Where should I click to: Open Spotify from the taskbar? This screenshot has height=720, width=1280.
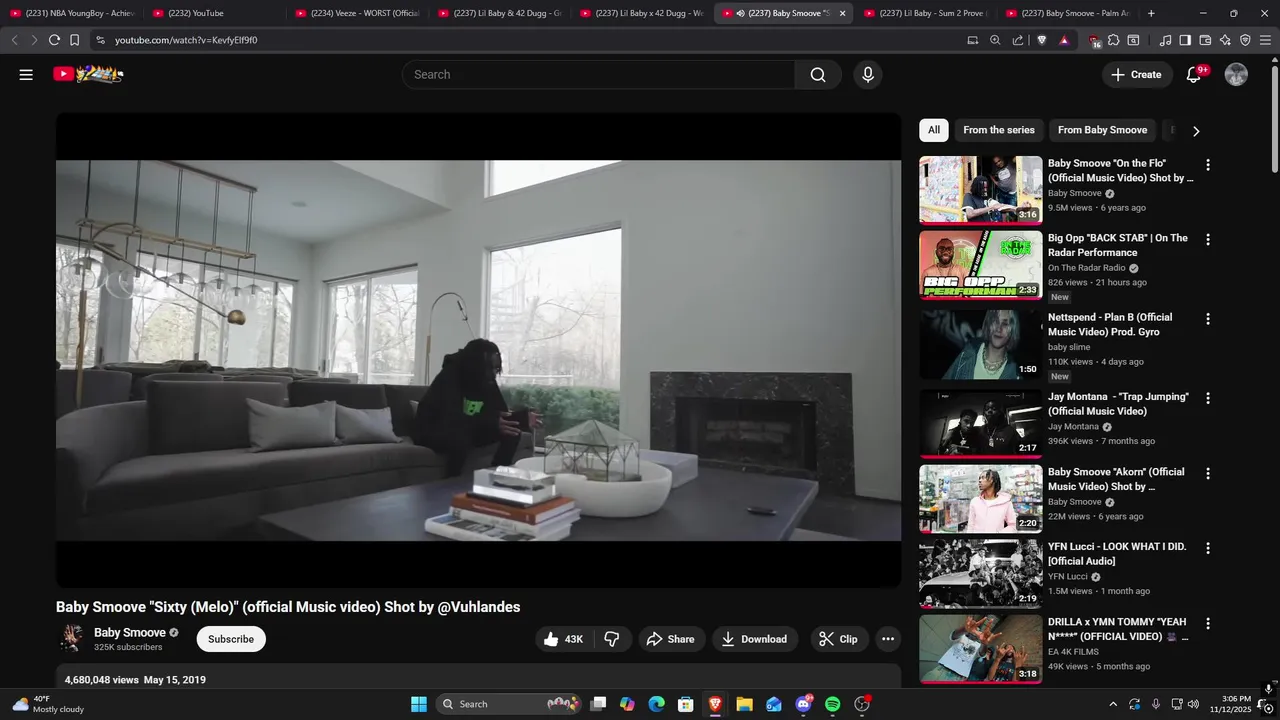[x=833, y=704]
